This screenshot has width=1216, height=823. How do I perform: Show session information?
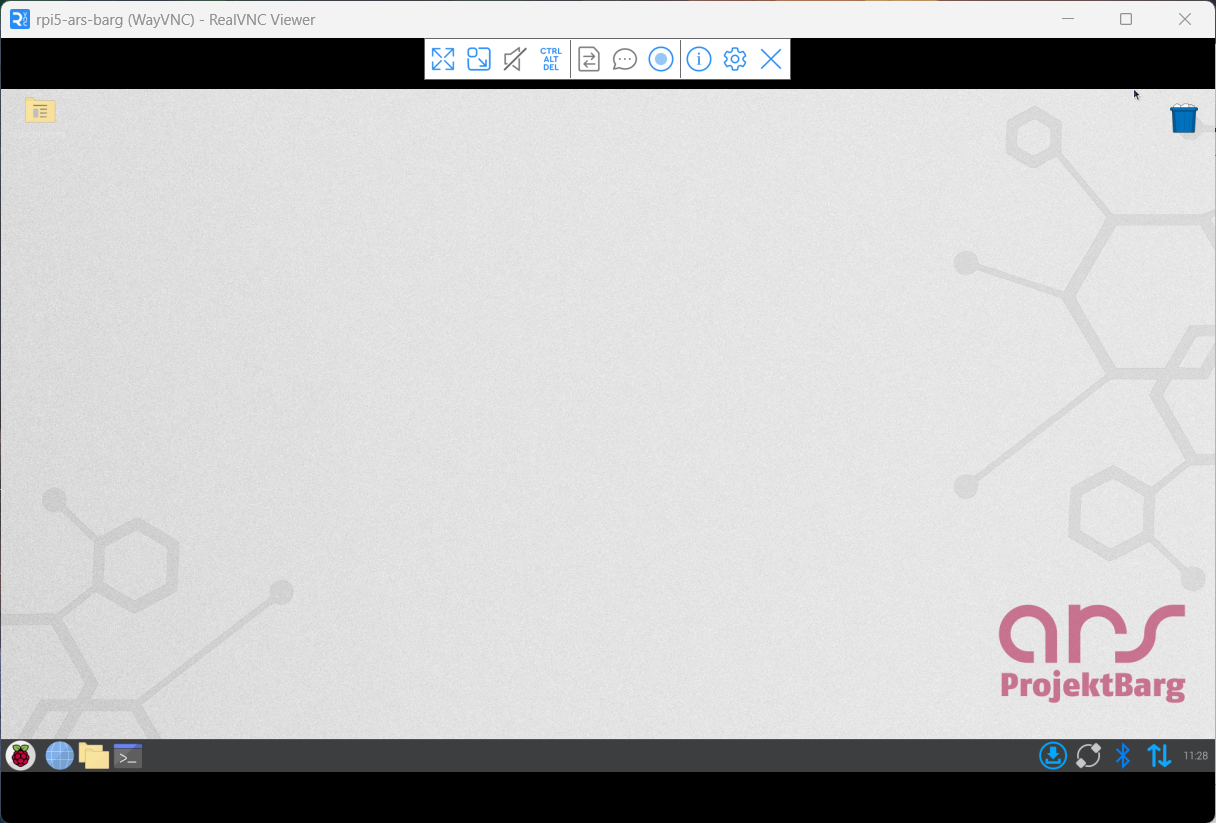click(699, 59)
